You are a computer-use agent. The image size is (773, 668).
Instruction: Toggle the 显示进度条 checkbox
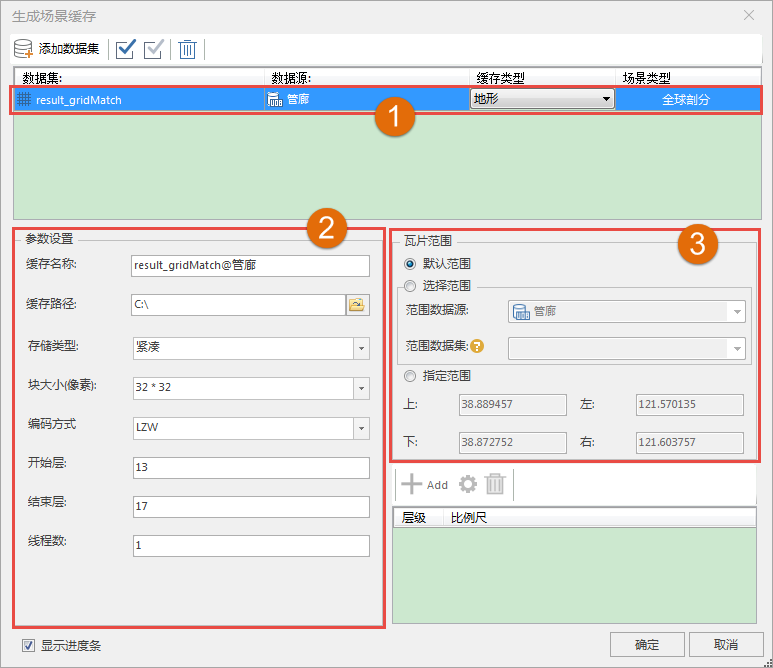tap(28, 645)
